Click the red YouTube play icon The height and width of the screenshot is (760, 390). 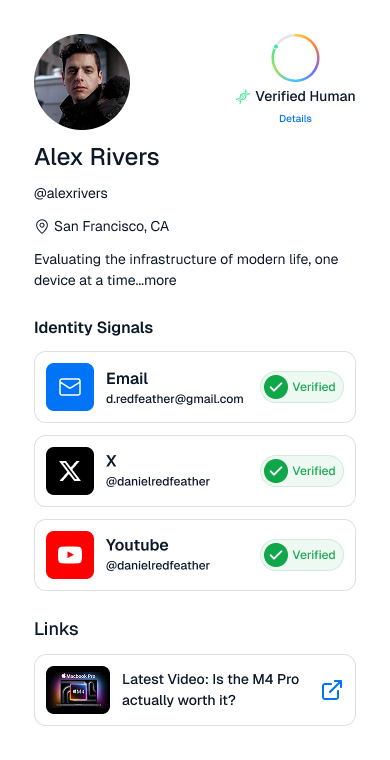click(70, 554)
